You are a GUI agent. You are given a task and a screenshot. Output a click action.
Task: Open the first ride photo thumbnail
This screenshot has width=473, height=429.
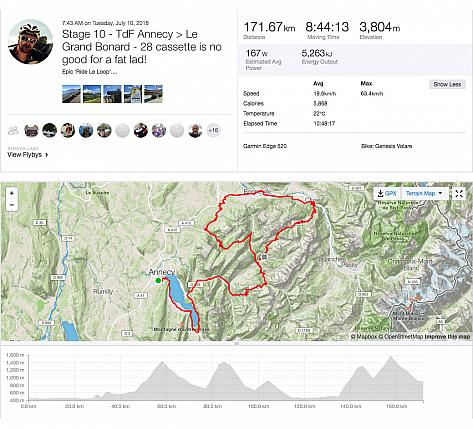[71, 94]
